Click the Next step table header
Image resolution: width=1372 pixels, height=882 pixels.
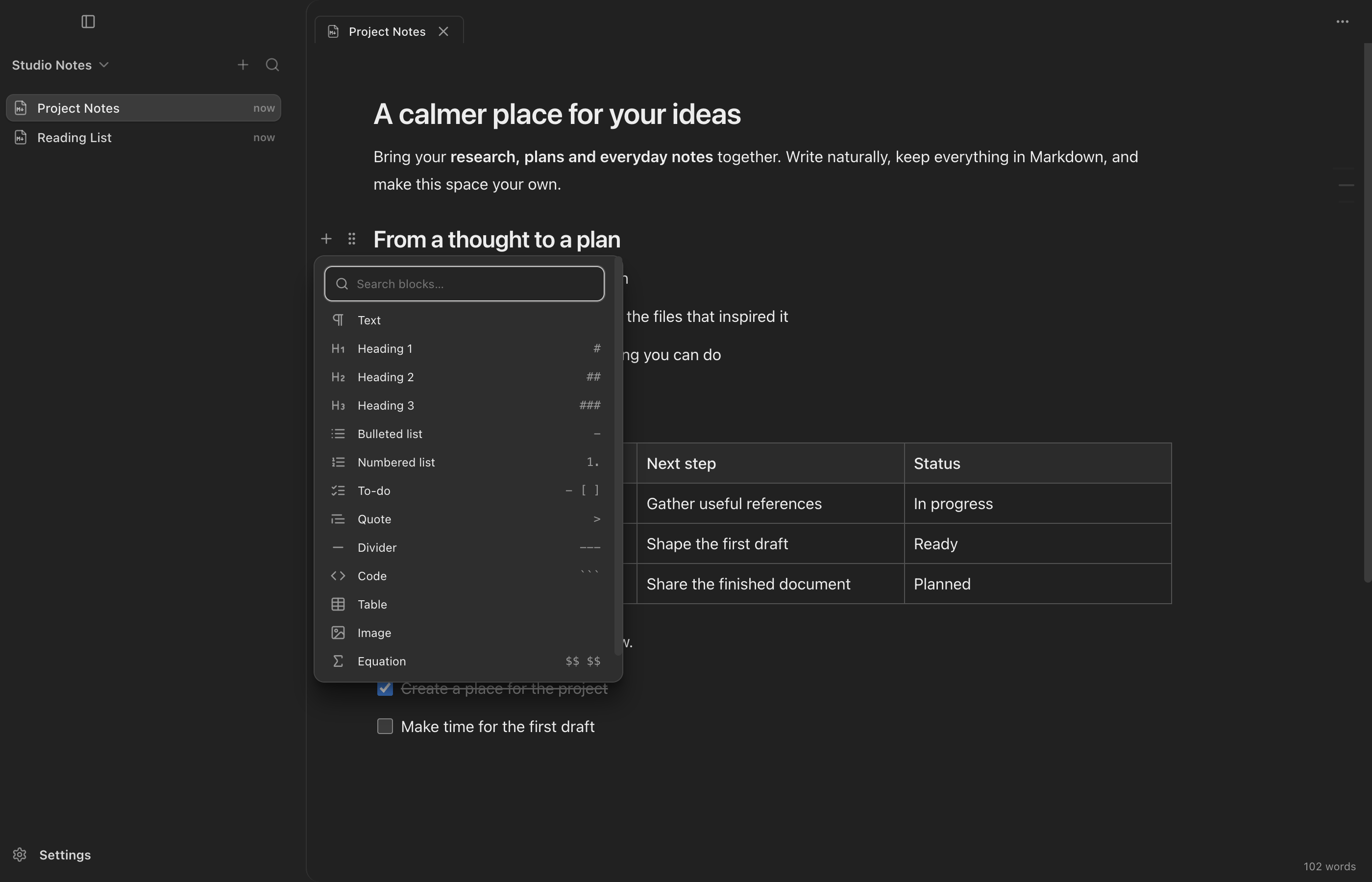pos(770,464)
